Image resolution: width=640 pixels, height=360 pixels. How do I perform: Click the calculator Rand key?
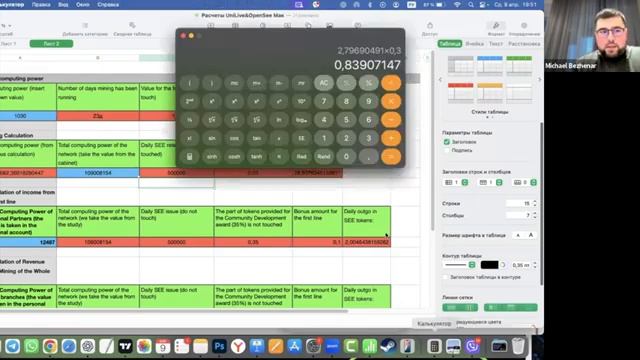(x=324, y=156)
